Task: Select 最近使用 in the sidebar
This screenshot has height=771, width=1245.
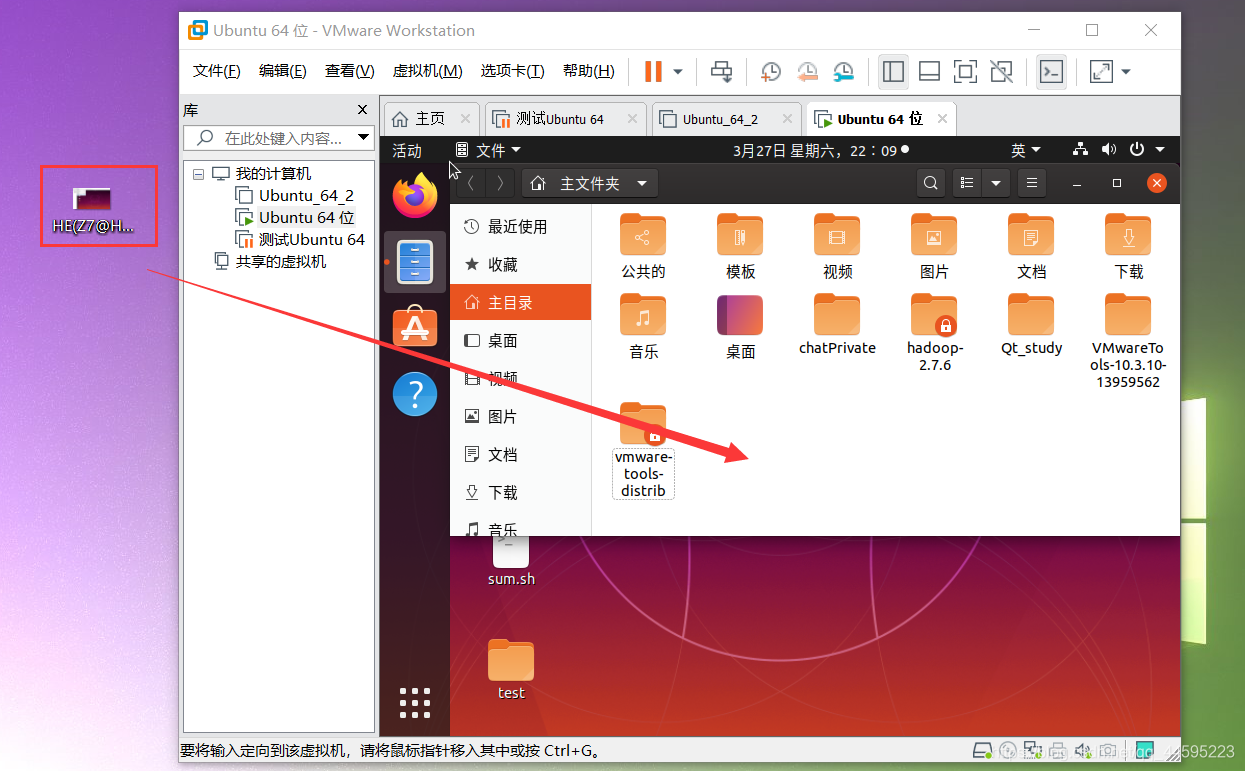Action: 520,227
